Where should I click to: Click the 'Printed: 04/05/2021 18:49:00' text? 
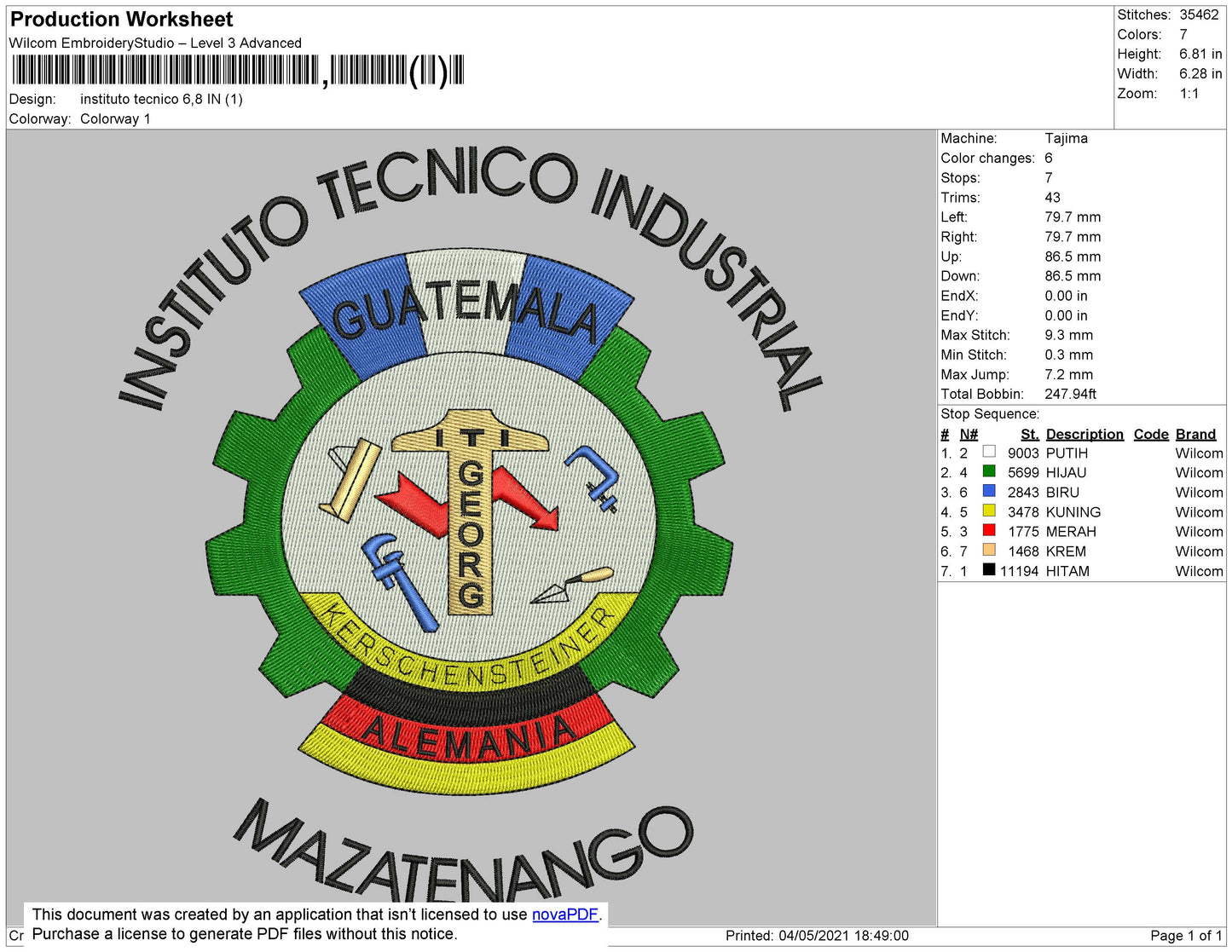[x=817, y=936]
